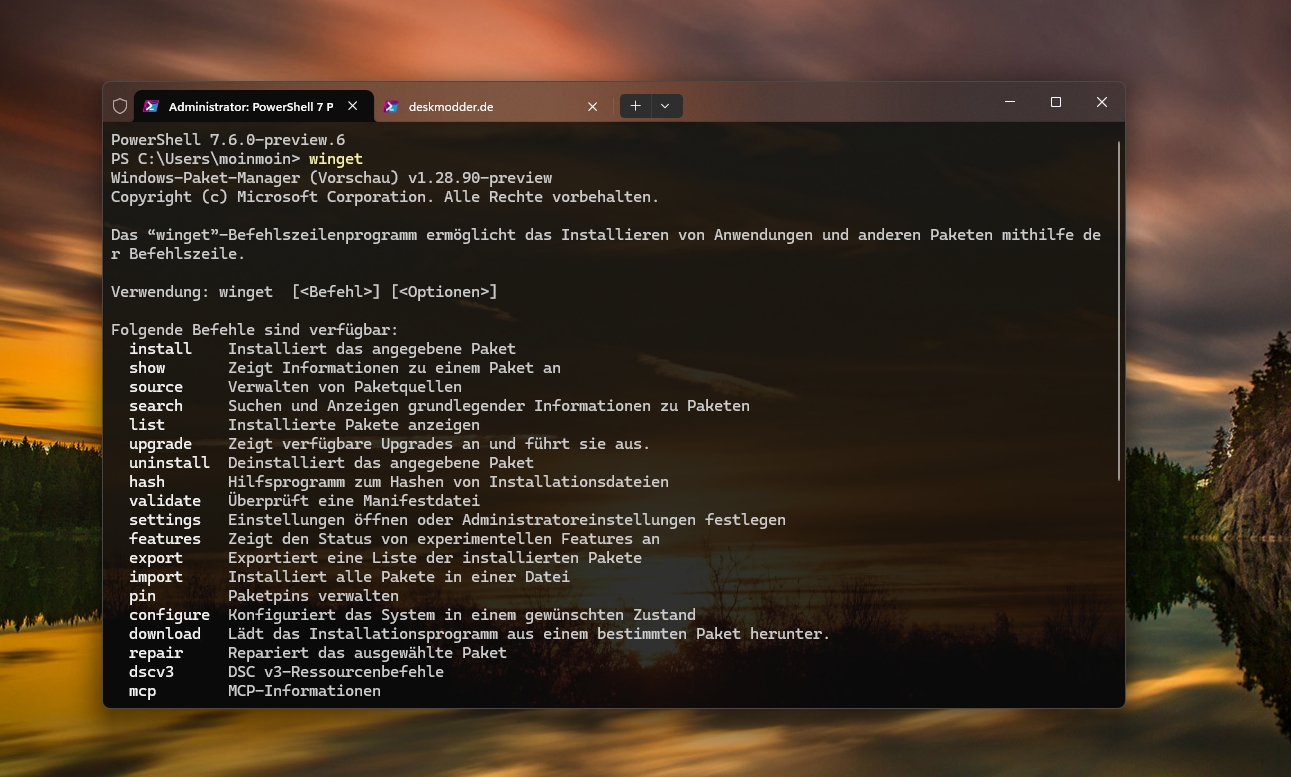
Task: Click the PowerShell icon on deskmodder.de tab
Action: pyautogui.click(x=391, y=106)
